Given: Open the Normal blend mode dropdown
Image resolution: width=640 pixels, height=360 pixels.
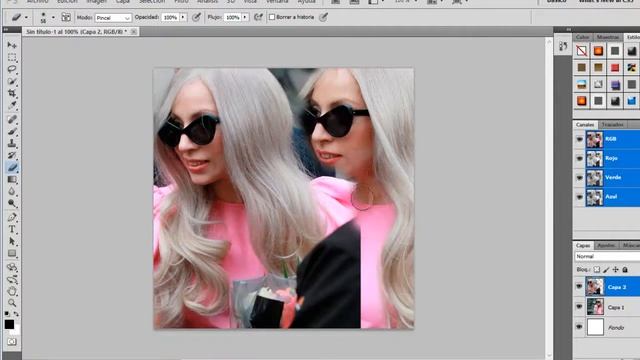Looking at the screenshot, I should point(607,256).
